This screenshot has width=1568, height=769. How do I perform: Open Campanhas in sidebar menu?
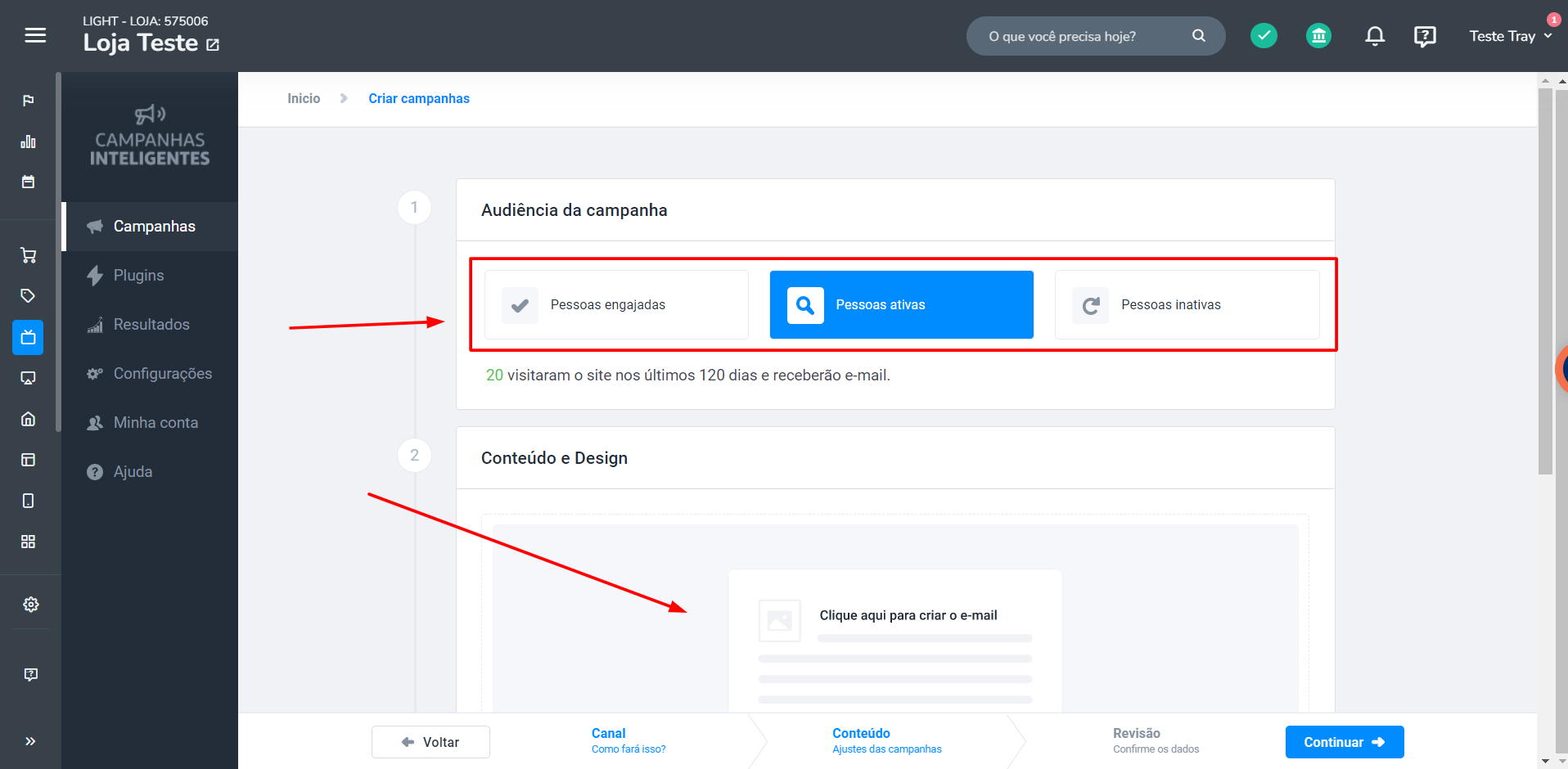coord(151,227)
